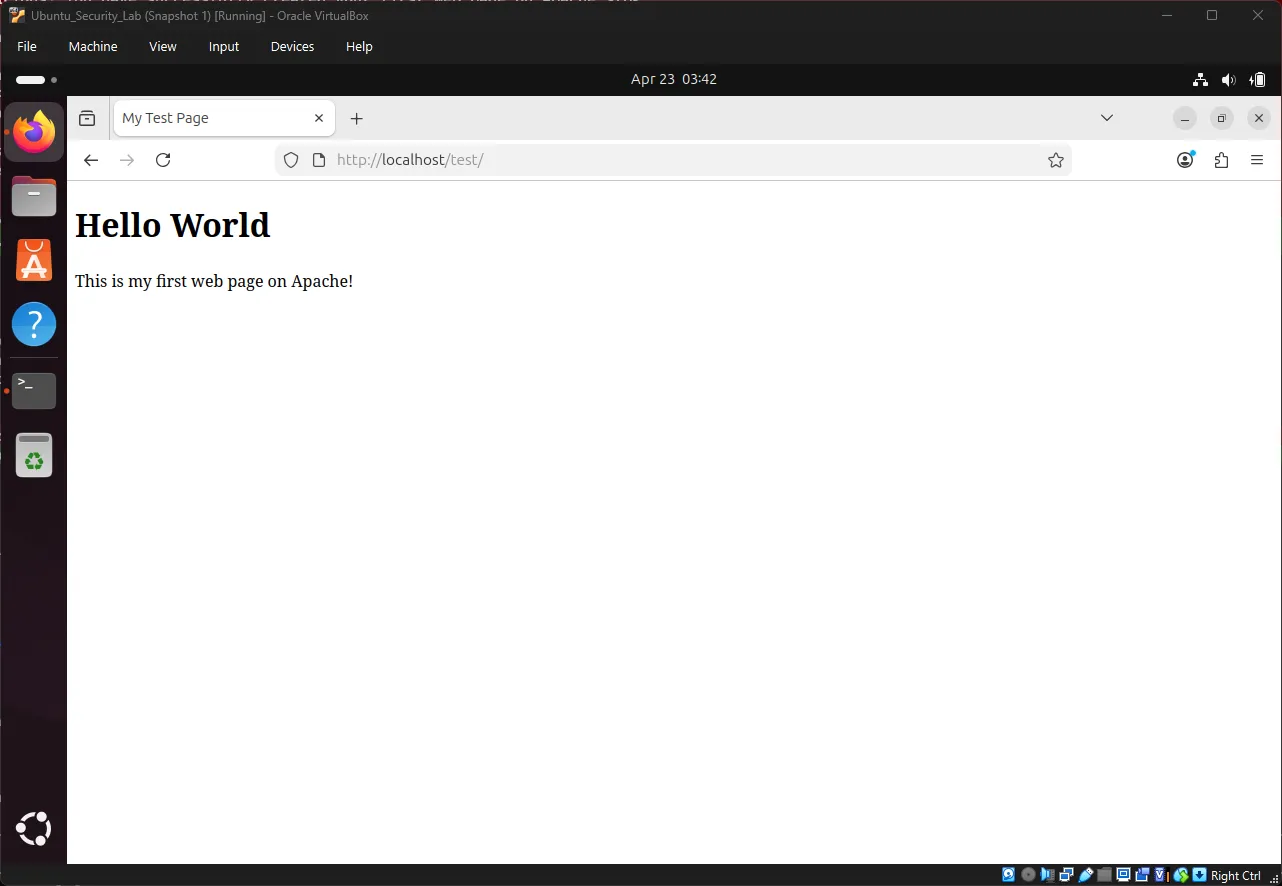Image resolution: width=1282 pixels, height=886 pixels.
Task: Open the Firefox hamburger menu
Action: coord(1257,160)
